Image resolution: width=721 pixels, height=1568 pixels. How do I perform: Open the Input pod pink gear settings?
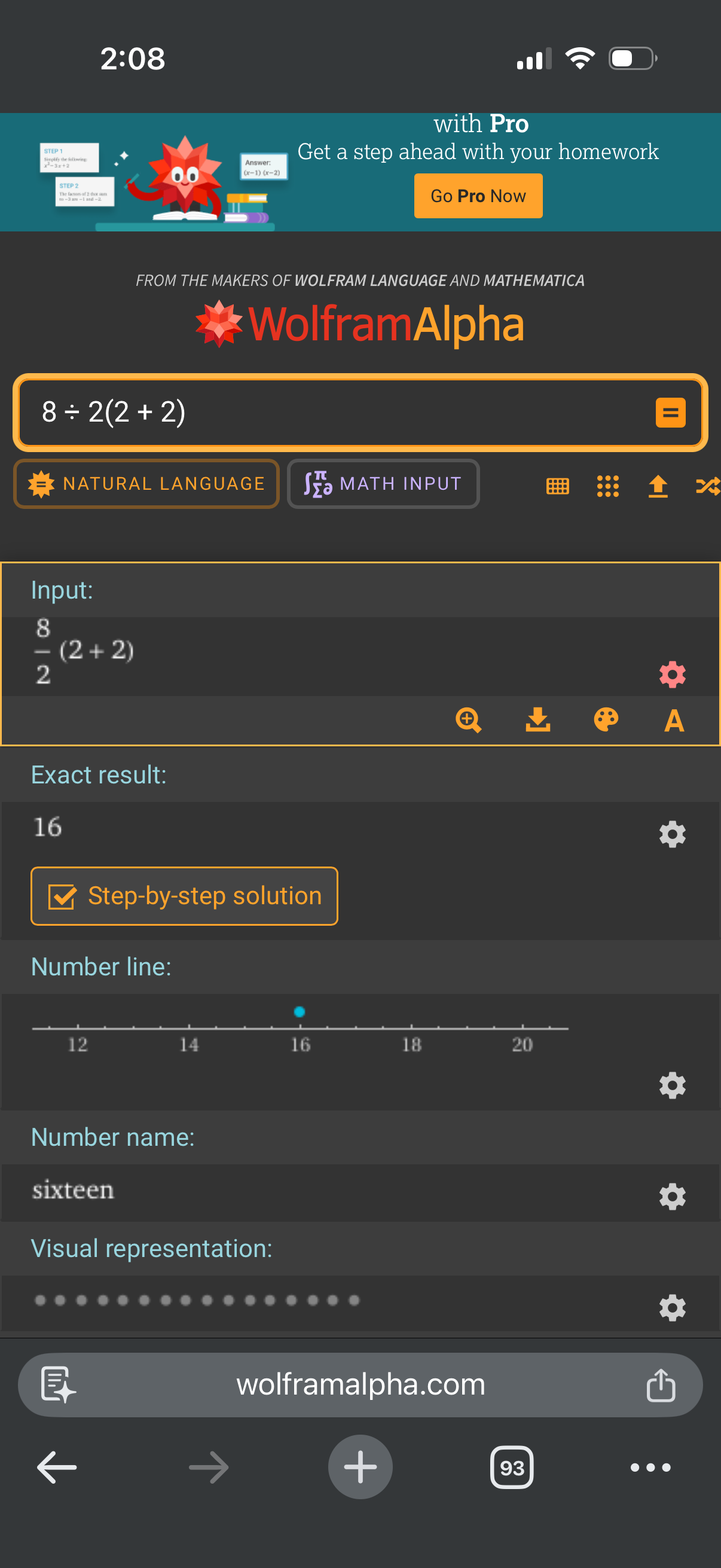pos(672,675)
